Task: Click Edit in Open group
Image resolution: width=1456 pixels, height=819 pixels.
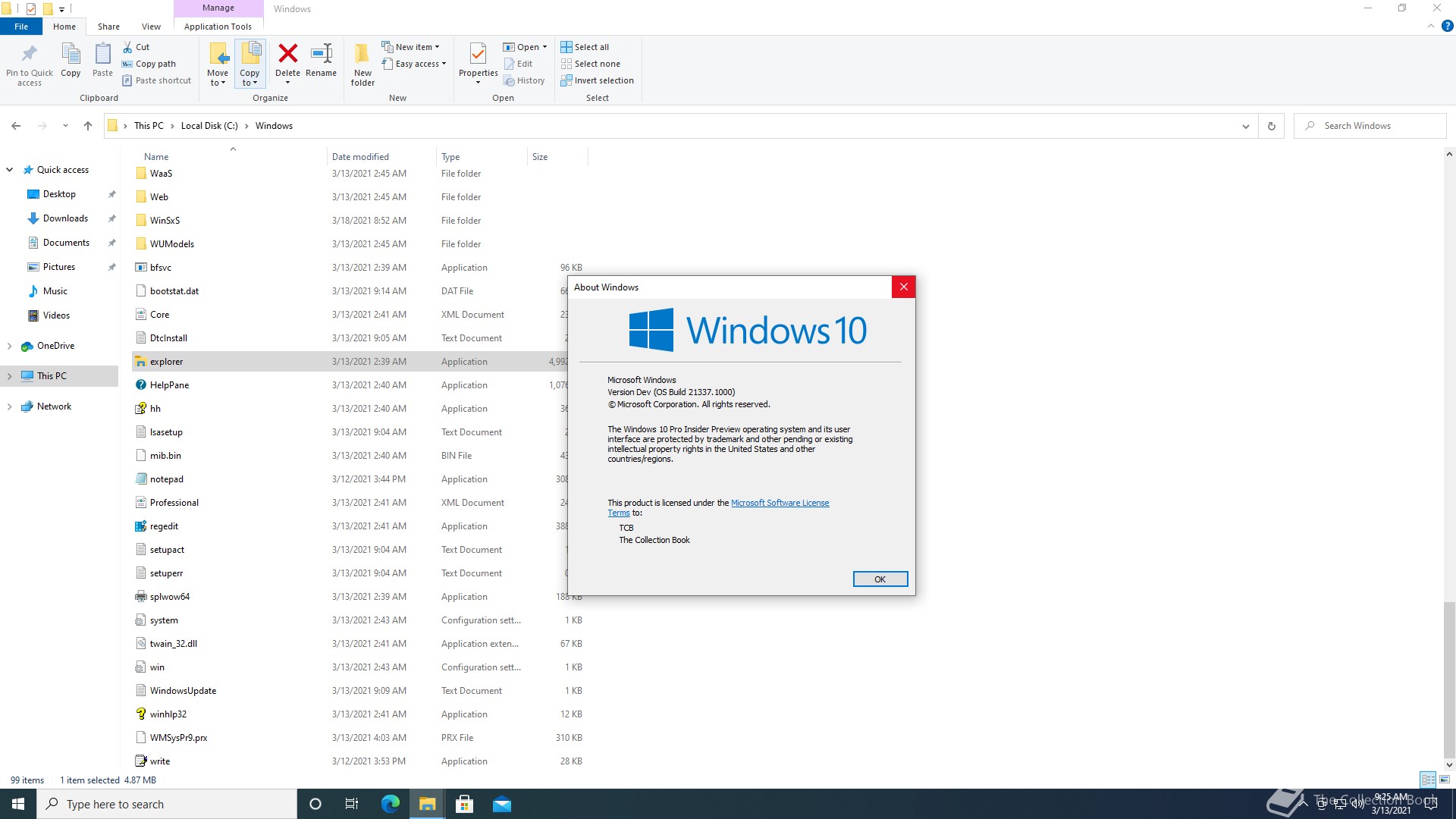Action: coord(519,64)
